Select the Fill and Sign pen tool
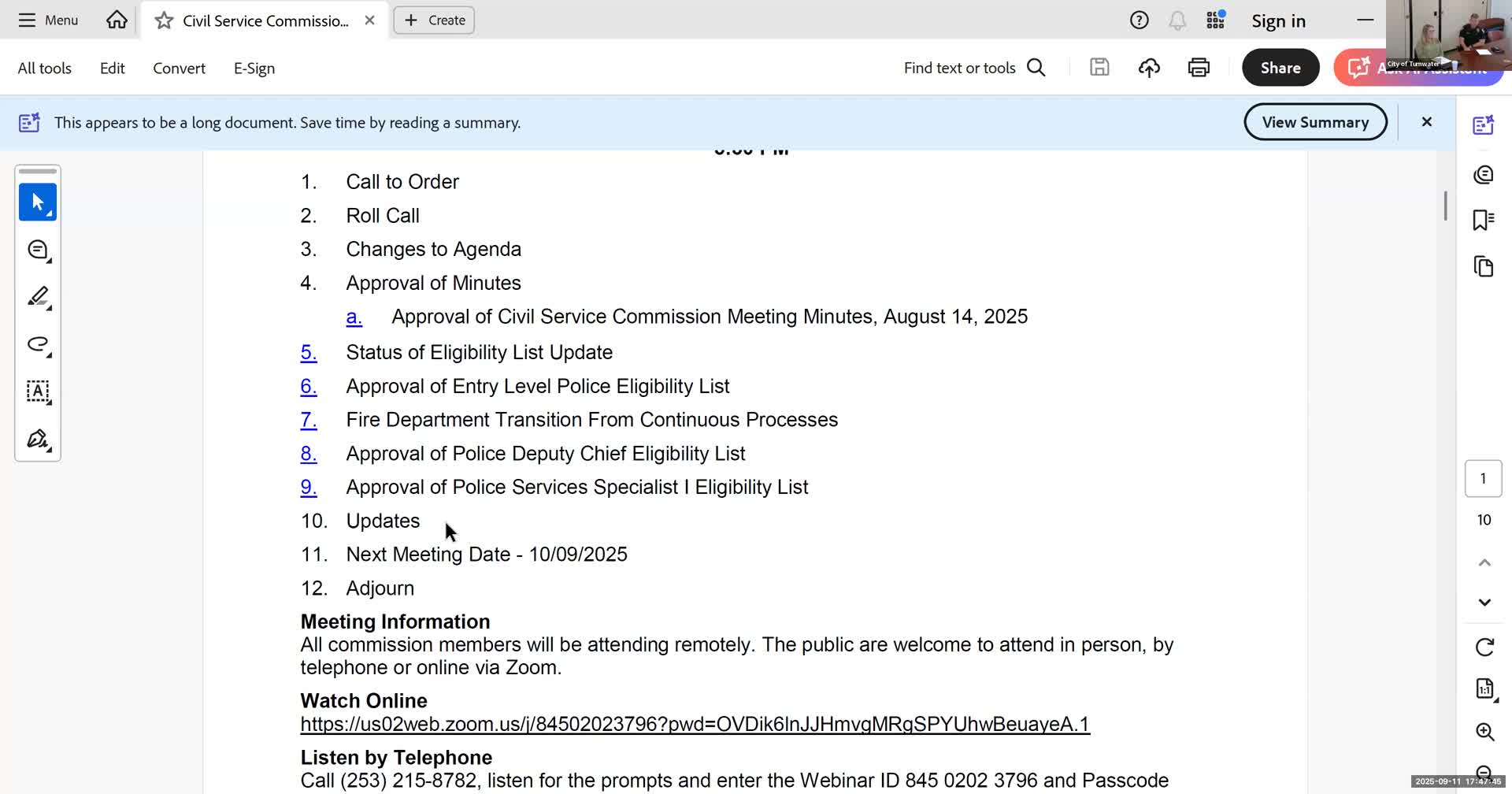This screenshot has width=1512, height=794. 38,439
